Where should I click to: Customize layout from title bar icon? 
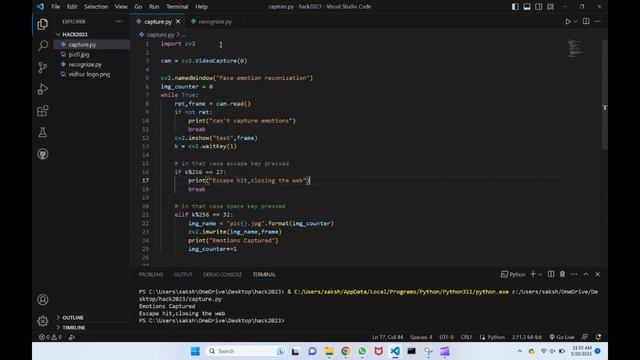coord(551,7)
